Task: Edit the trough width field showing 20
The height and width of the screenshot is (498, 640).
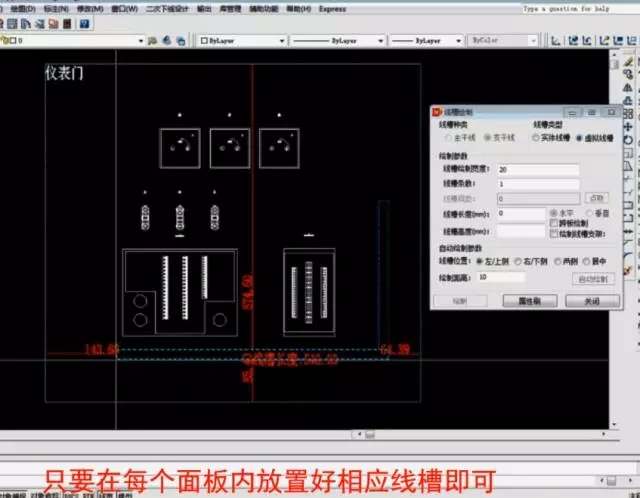Action: coord(538,169)
